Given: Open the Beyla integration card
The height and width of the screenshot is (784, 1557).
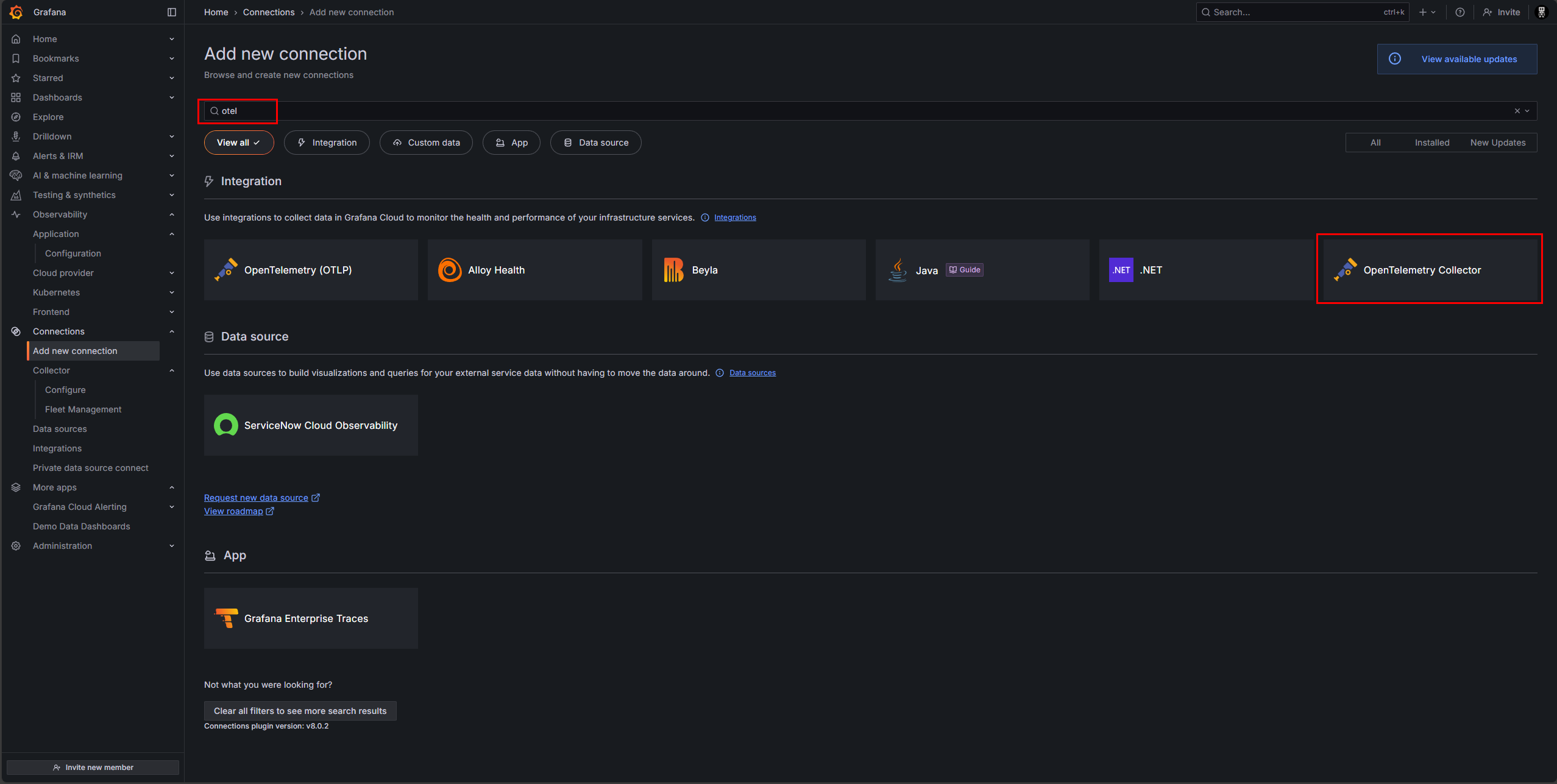Looking at the screenshot, I should tap(758, 270).
